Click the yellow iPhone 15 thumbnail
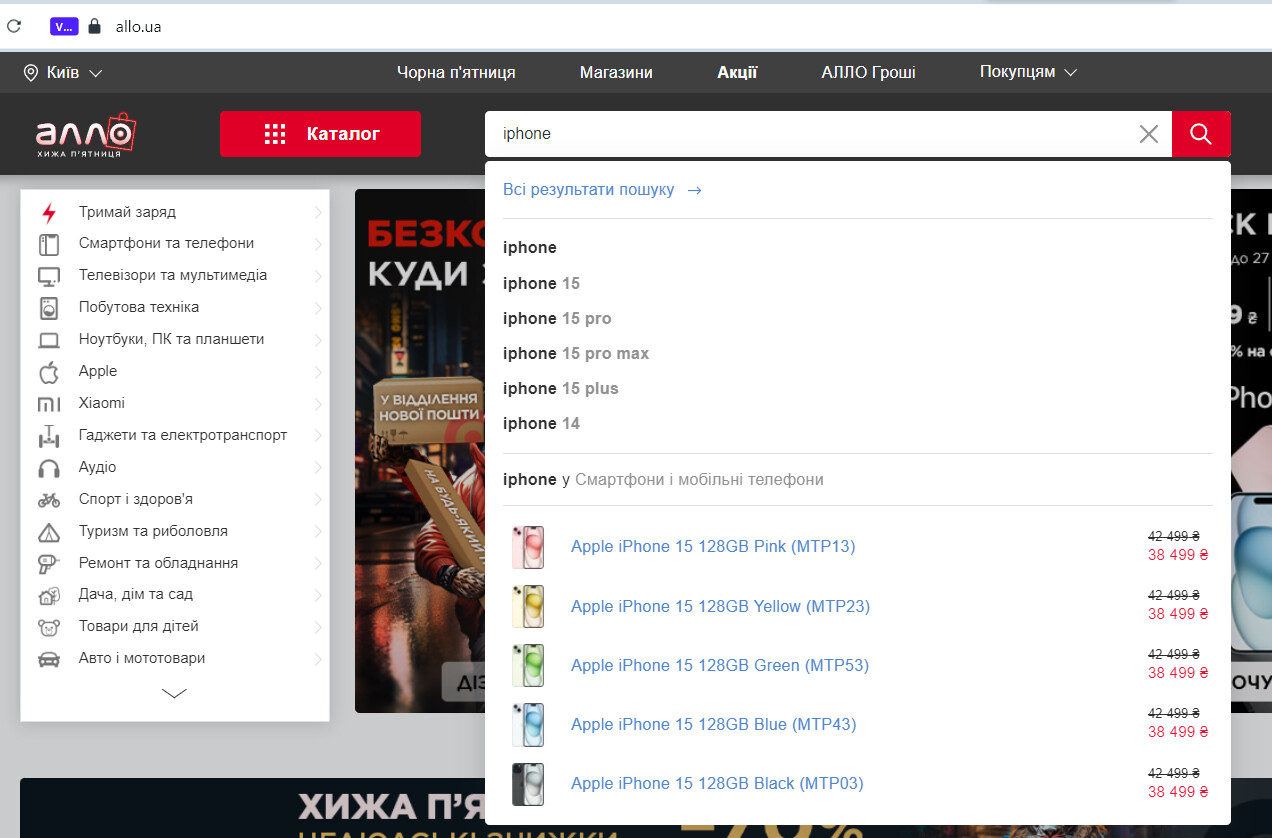Viewport: 1272px width, 838px height. pos(528,606)
